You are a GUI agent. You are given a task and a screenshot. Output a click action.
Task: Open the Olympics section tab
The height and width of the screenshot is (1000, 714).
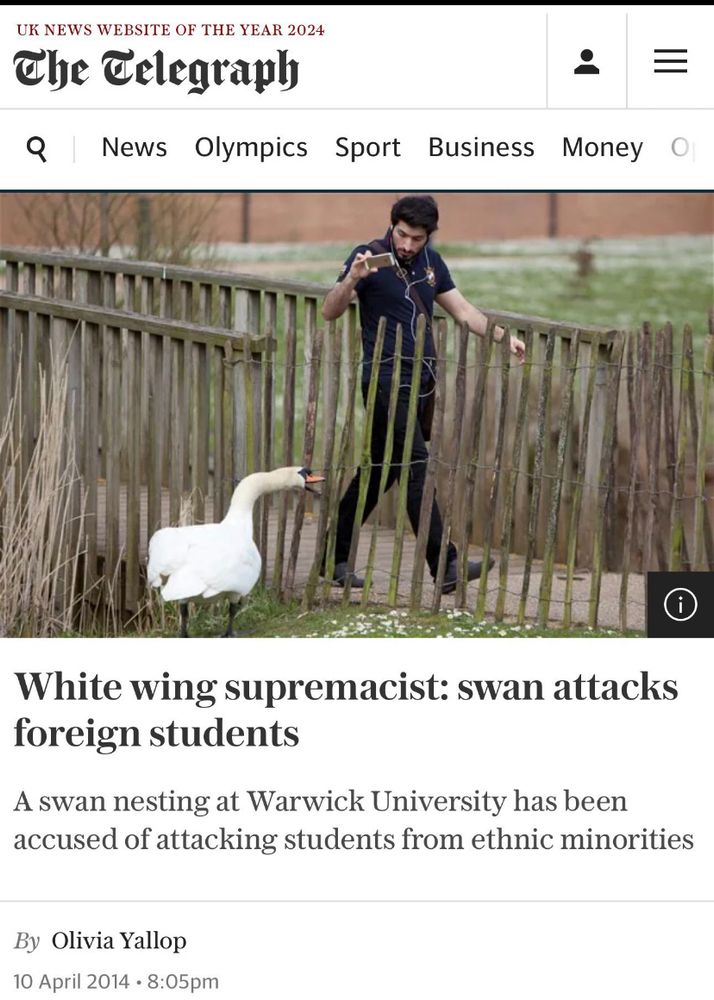pyautogui.click(x=251, y=147)
